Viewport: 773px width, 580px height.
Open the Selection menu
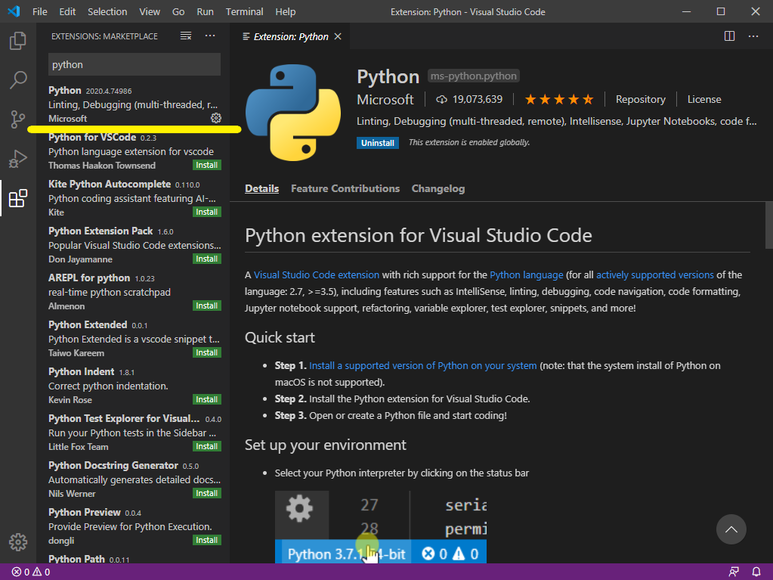[107, 11]
